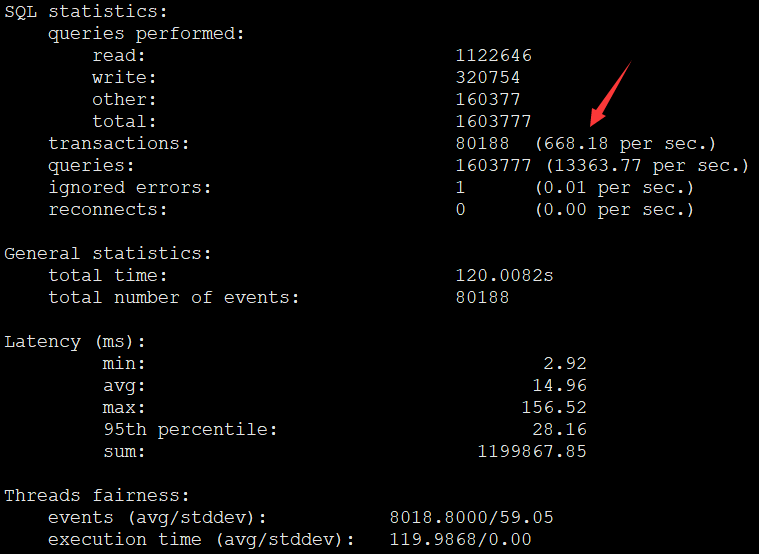Click the other count 160377
759x554 pixels.
(488, 99)
